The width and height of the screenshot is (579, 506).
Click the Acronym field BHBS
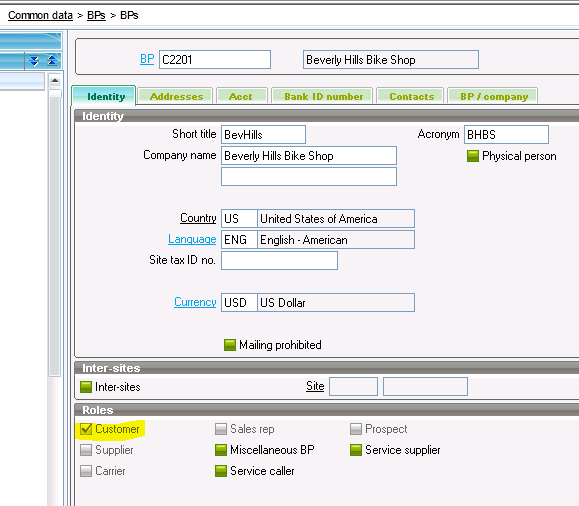(506, 134)
